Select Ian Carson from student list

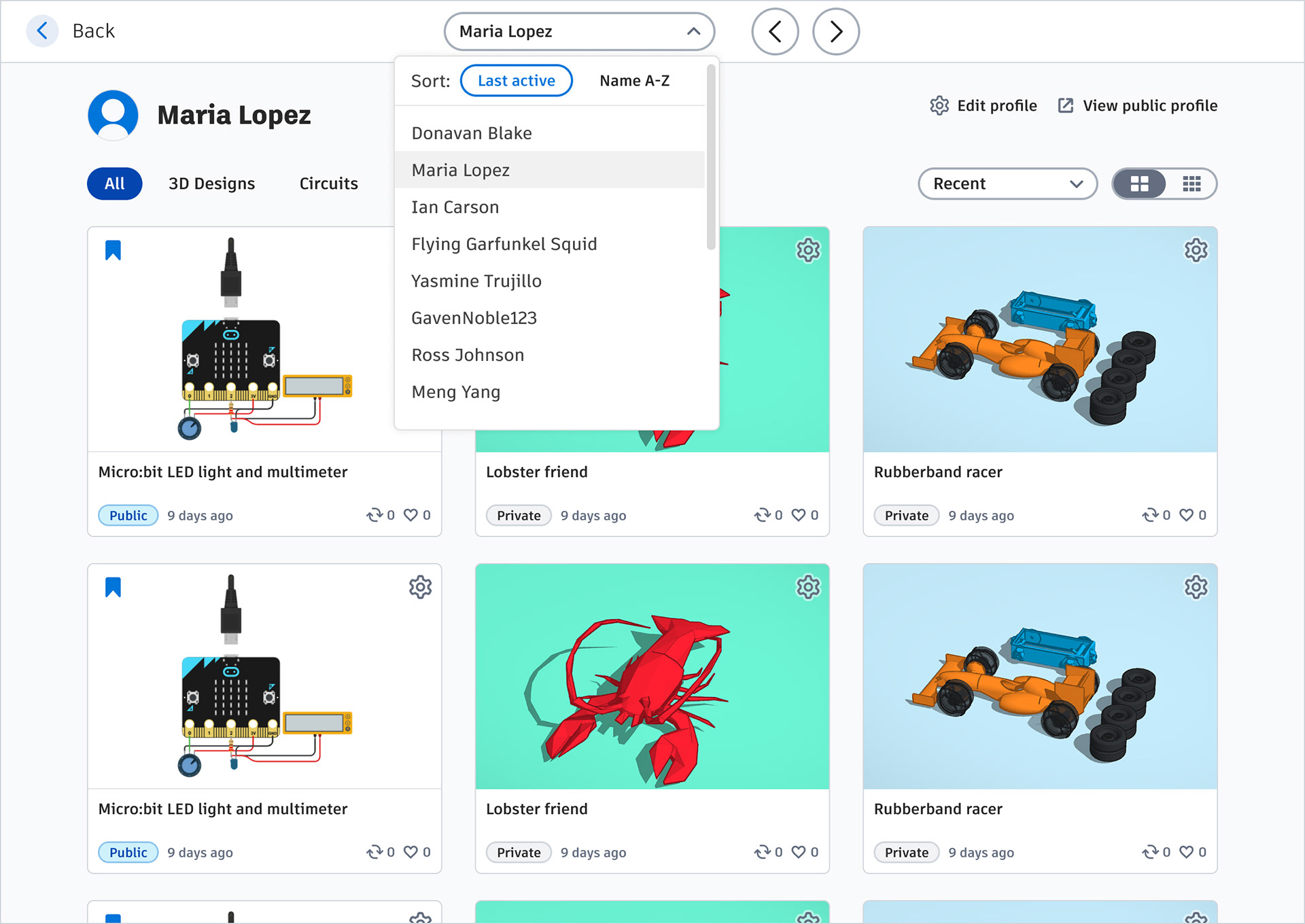click(455, 207)
